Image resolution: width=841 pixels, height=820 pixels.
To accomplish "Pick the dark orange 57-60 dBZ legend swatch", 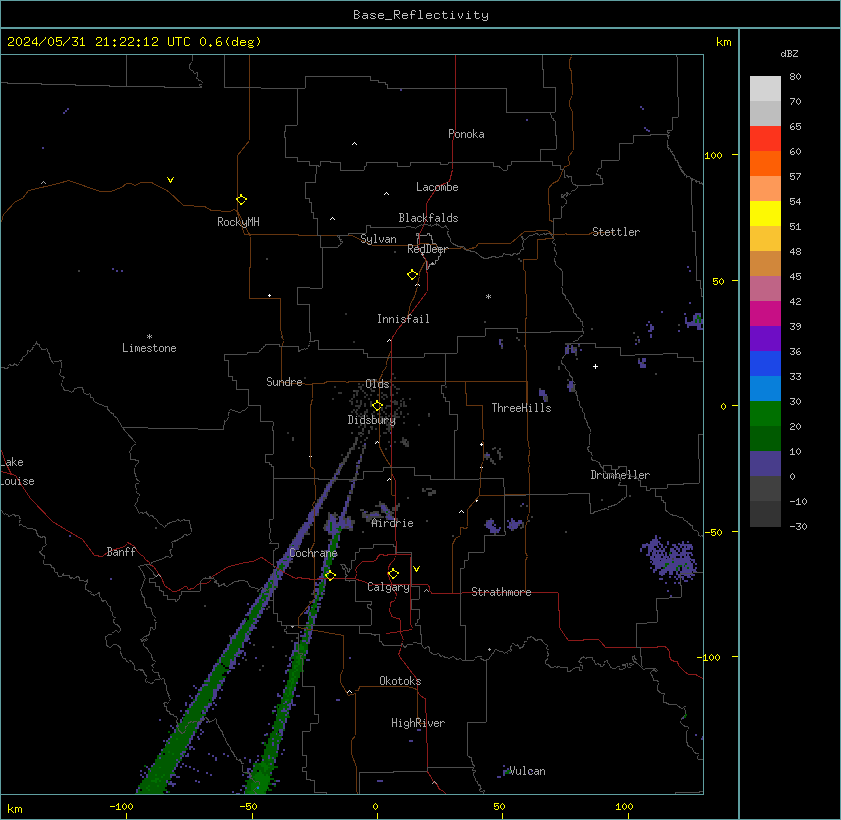I will pyautogui.click(x=765, y=164).
